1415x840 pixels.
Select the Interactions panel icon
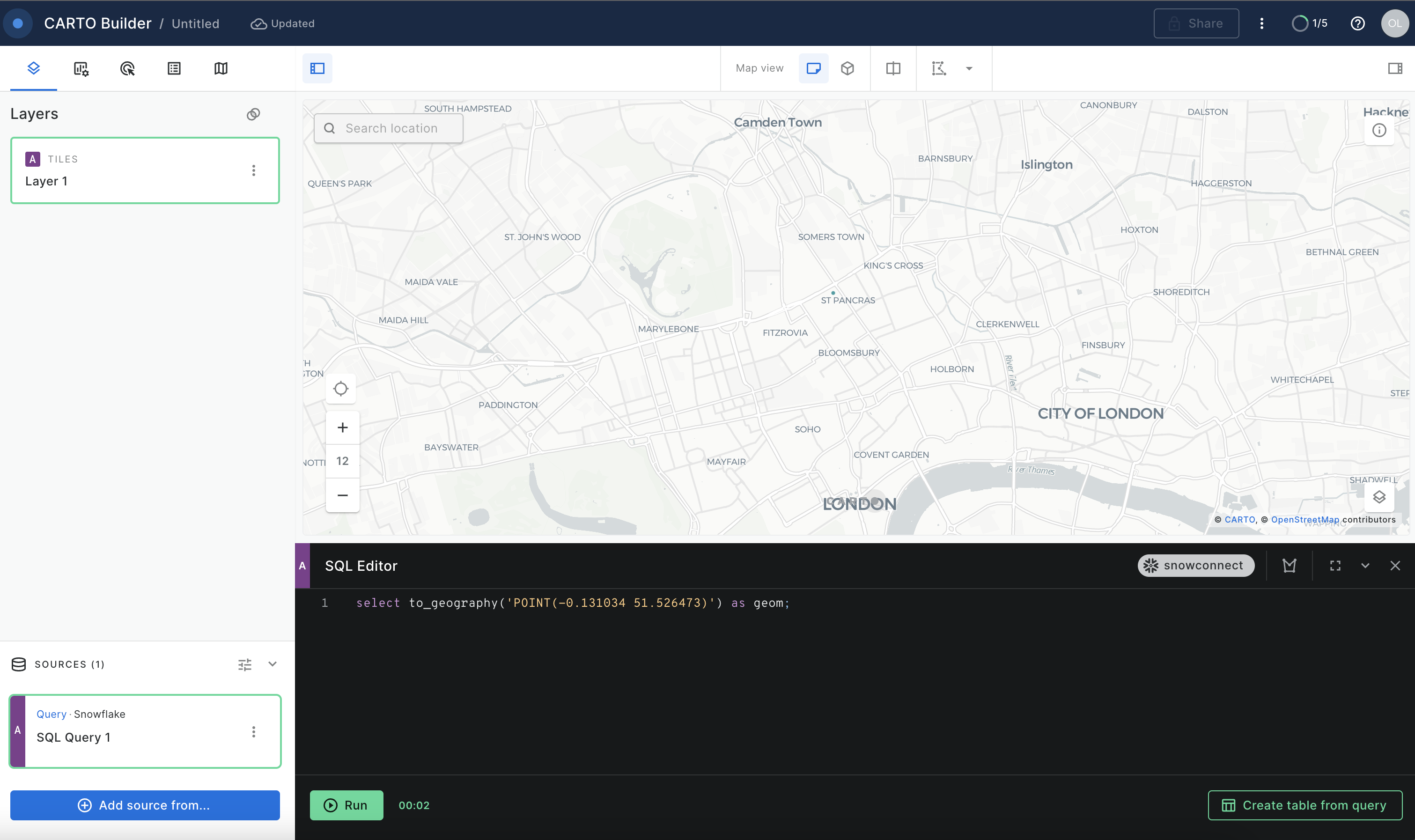tap(127, 68)
